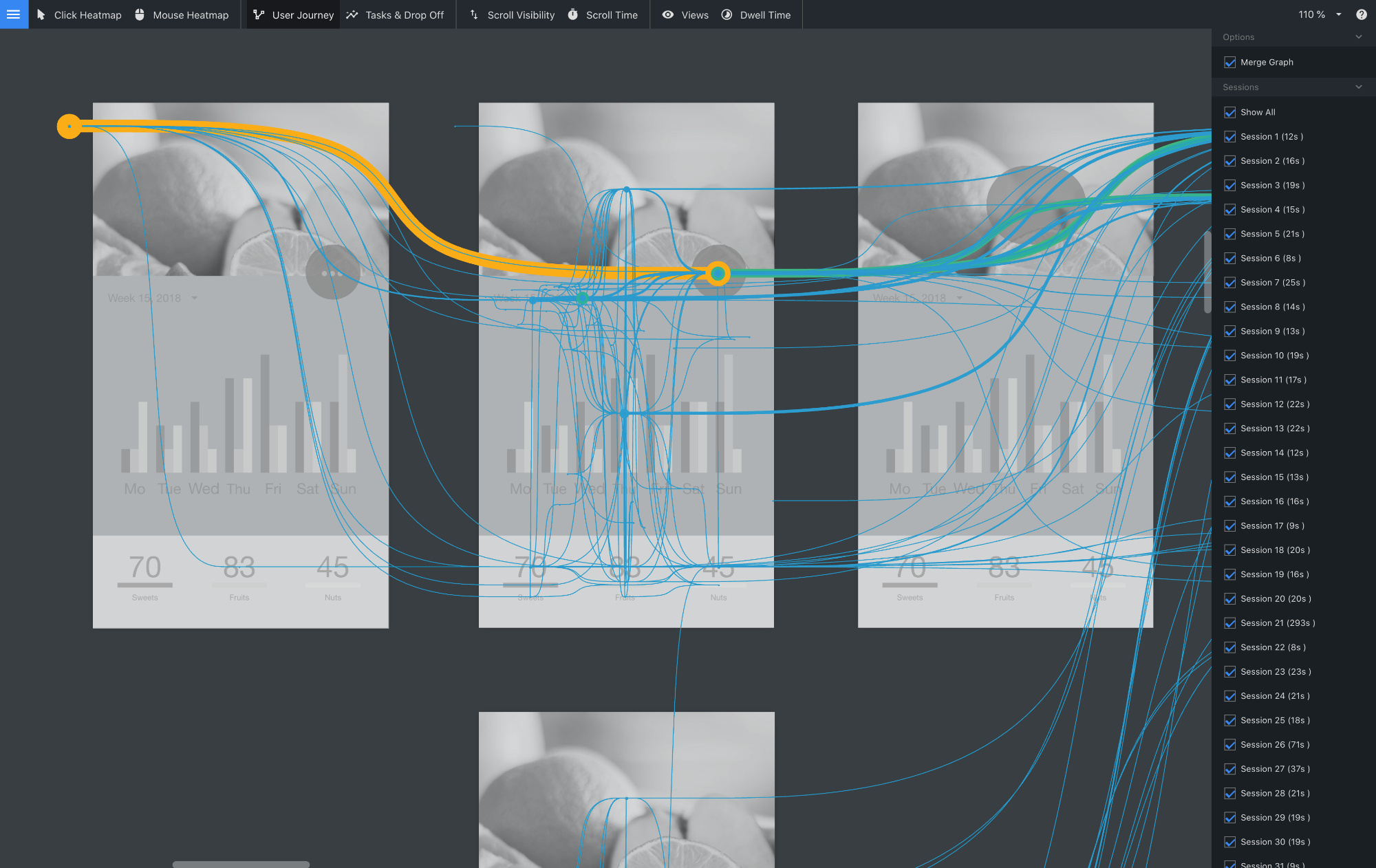Collapse the Sessions section chevron
This screenshot has height=868, width=1376.
coord(1358,87)
